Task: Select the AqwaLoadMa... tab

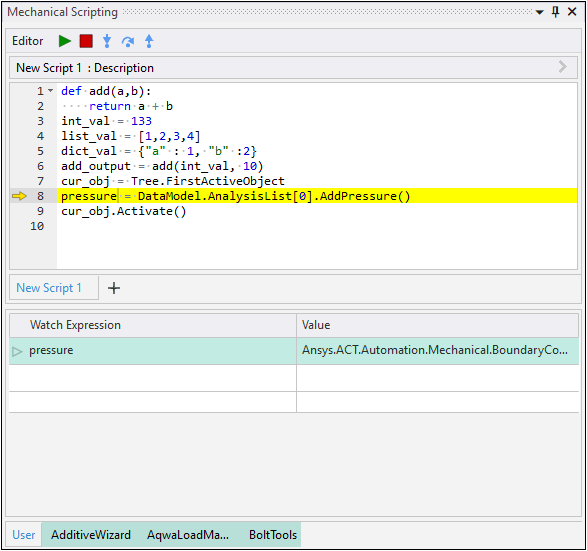Action: point(188,535)
